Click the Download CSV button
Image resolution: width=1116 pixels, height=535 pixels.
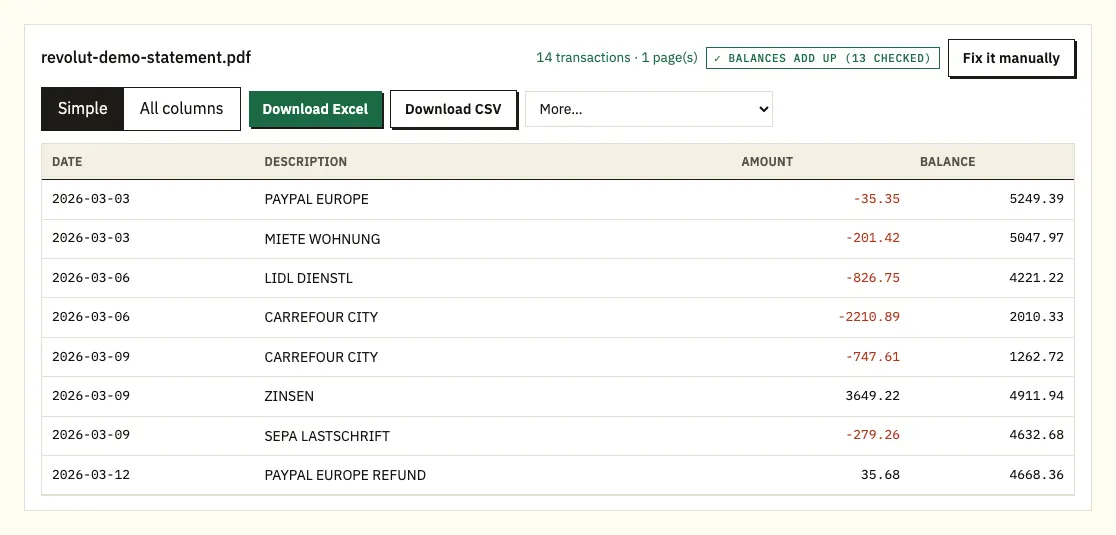(x=453, y=110)
